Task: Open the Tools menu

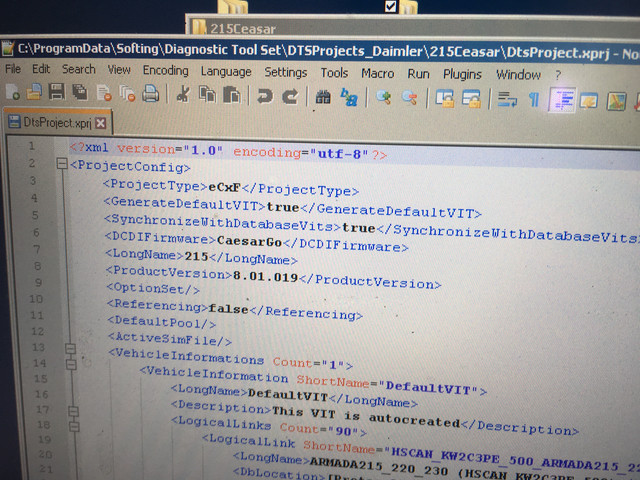Action: (x=334, y=73)
